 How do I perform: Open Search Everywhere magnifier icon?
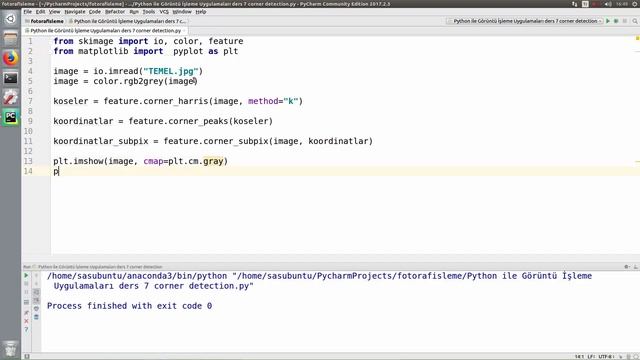(x=635, y=21)
